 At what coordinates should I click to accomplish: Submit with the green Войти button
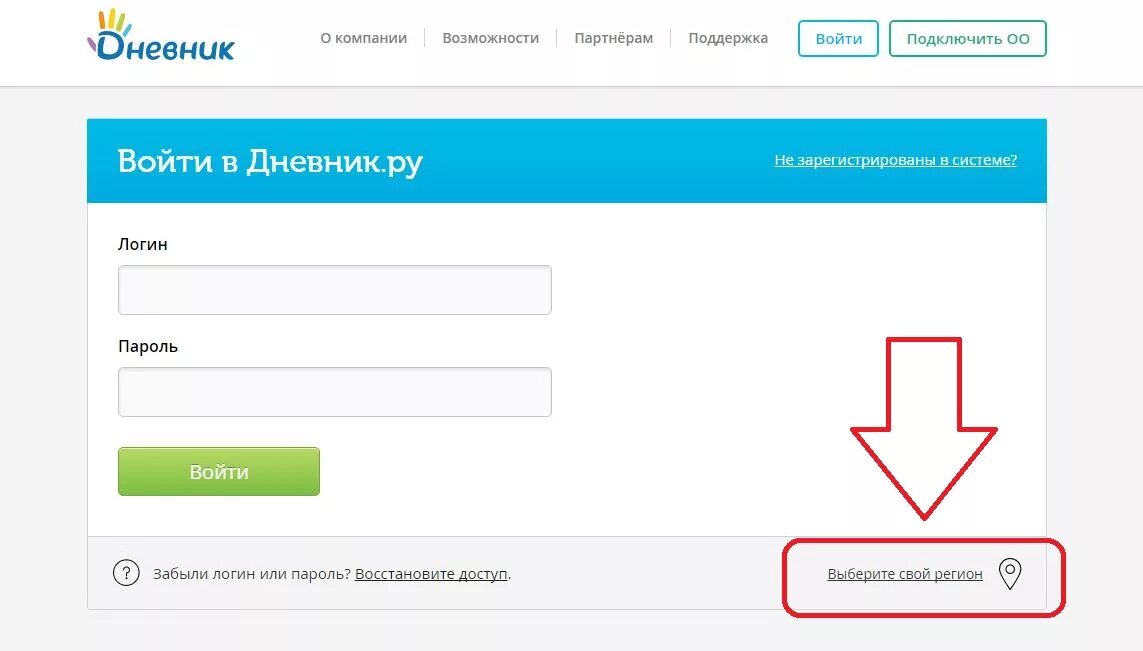click(219, 472)
